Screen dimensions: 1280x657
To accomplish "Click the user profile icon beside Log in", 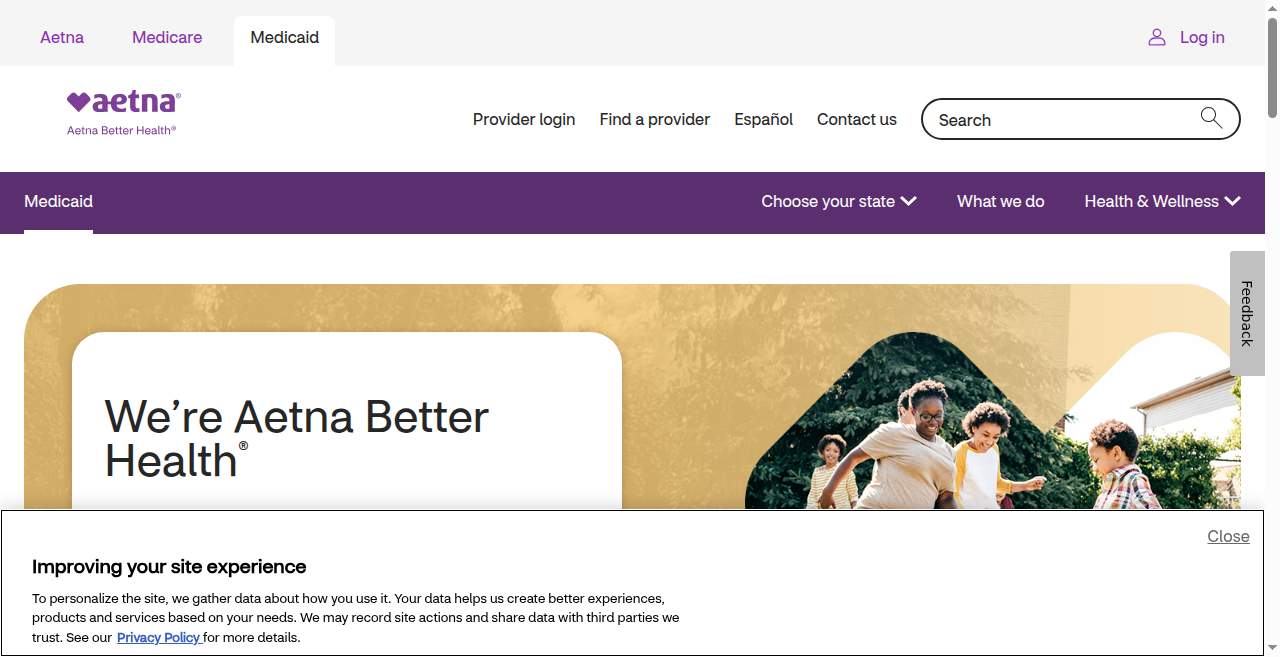I will (1157, 37).
